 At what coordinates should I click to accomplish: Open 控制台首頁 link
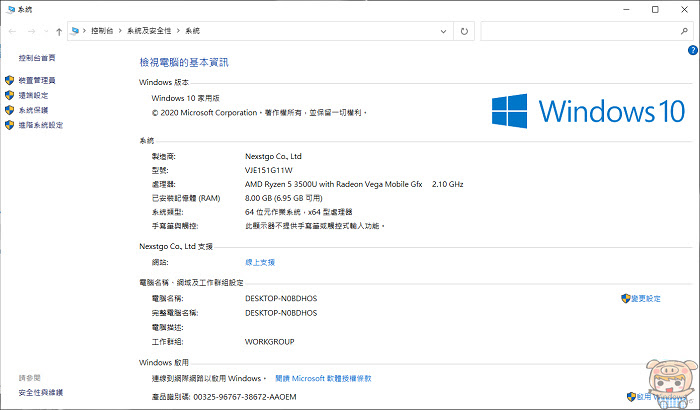tap(37, 58)
